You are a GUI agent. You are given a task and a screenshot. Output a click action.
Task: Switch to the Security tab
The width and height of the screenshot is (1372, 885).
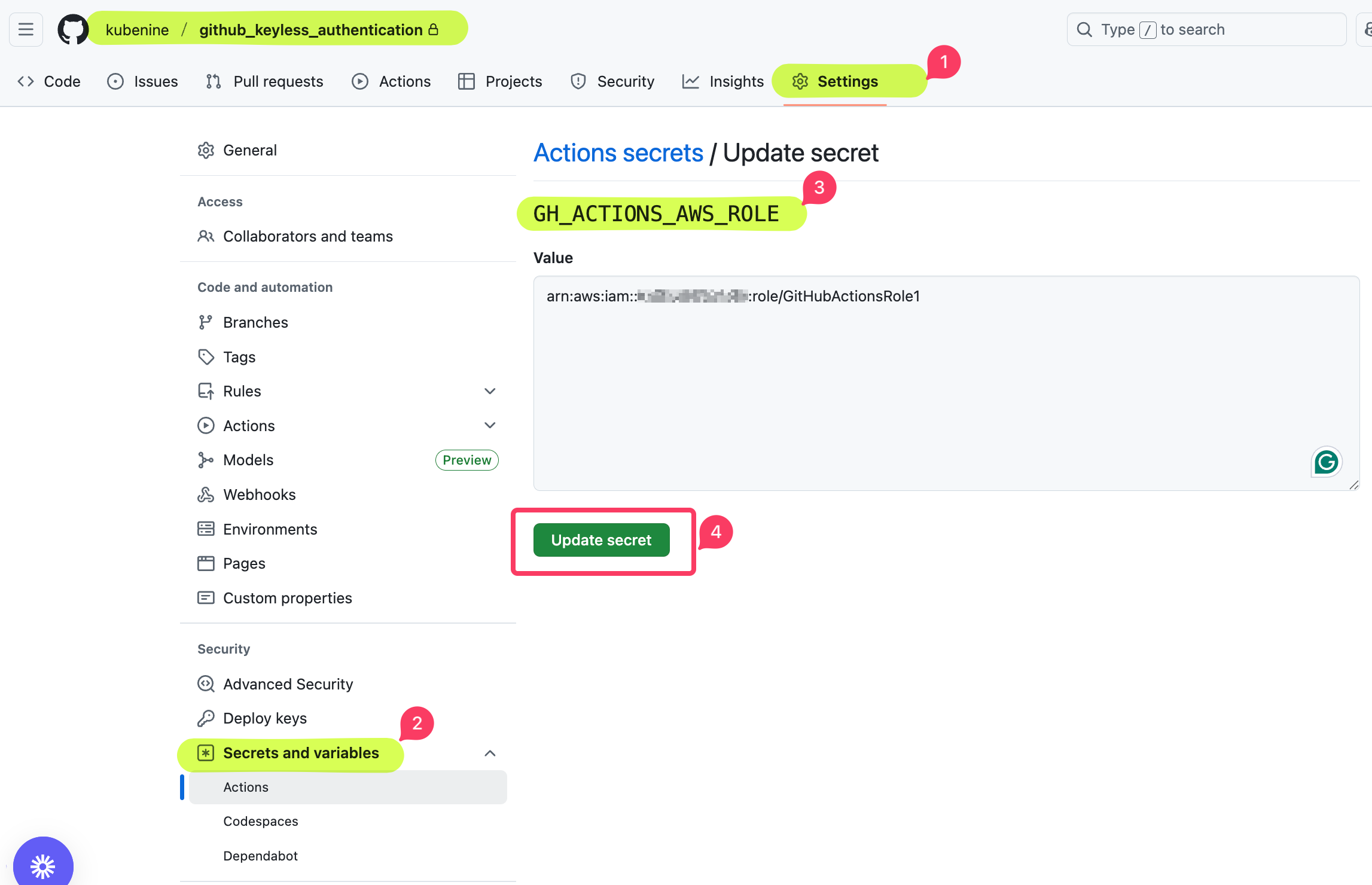click(x=626, y=81)
